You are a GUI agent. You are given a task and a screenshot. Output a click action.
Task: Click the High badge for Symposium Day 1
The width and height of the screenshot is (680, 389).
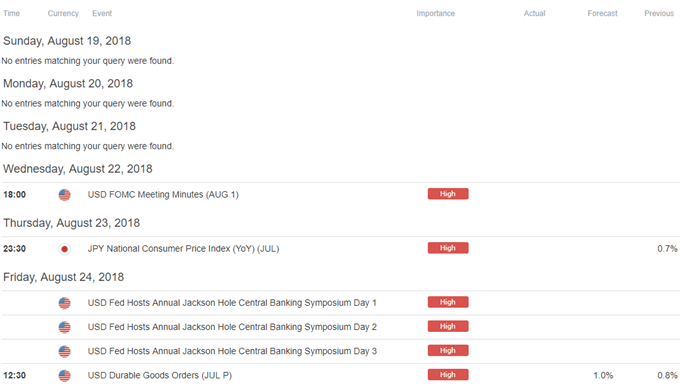(448, 302)
